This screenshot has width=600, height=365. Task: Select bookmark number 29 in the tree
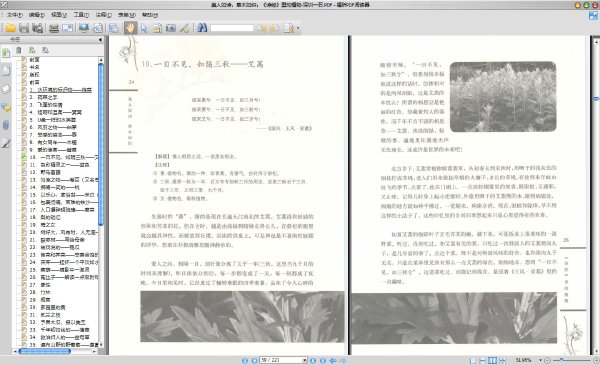[40, 300]
